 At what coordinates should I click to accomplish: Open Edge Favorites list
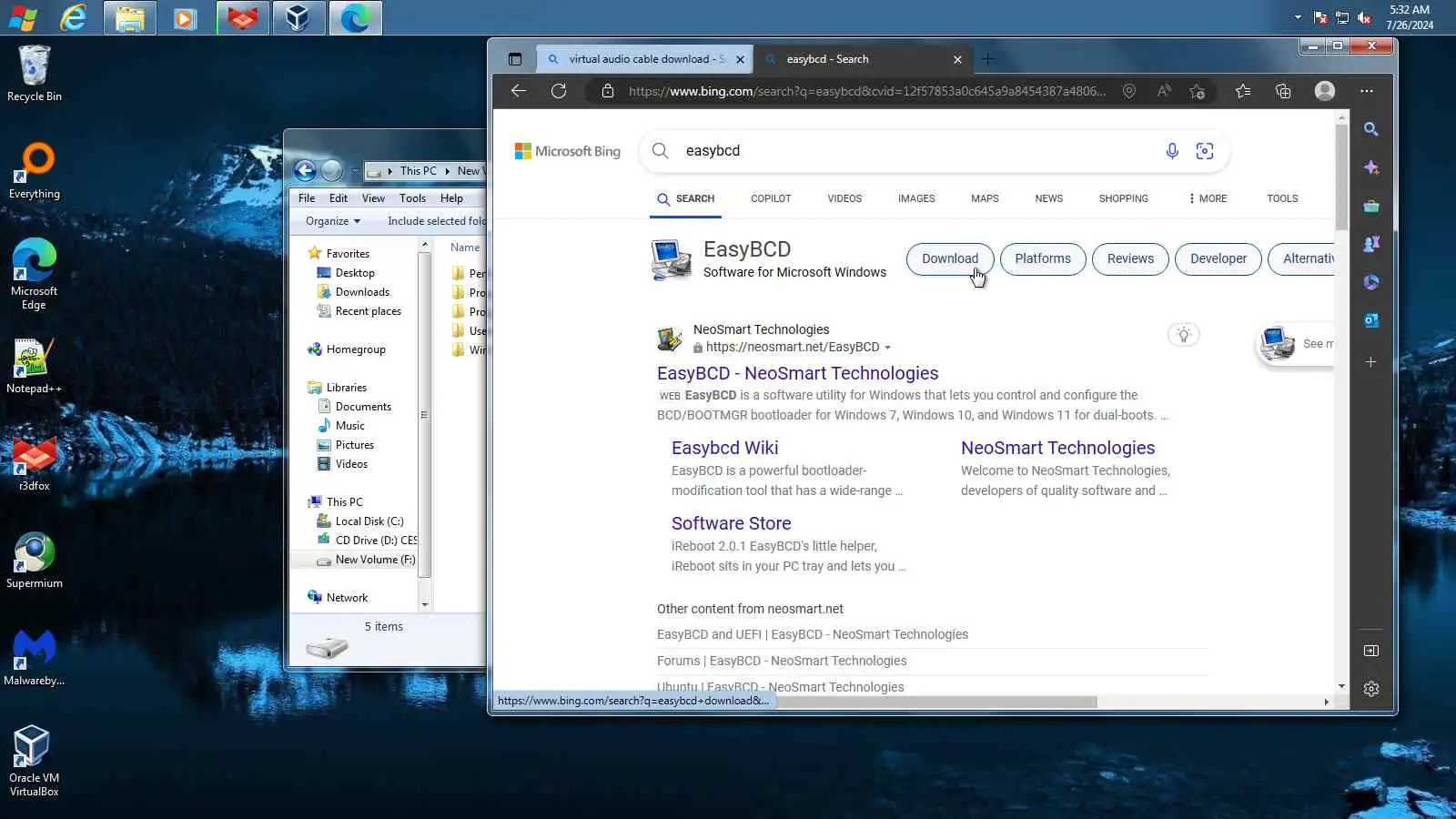[x=1243, y=91]
